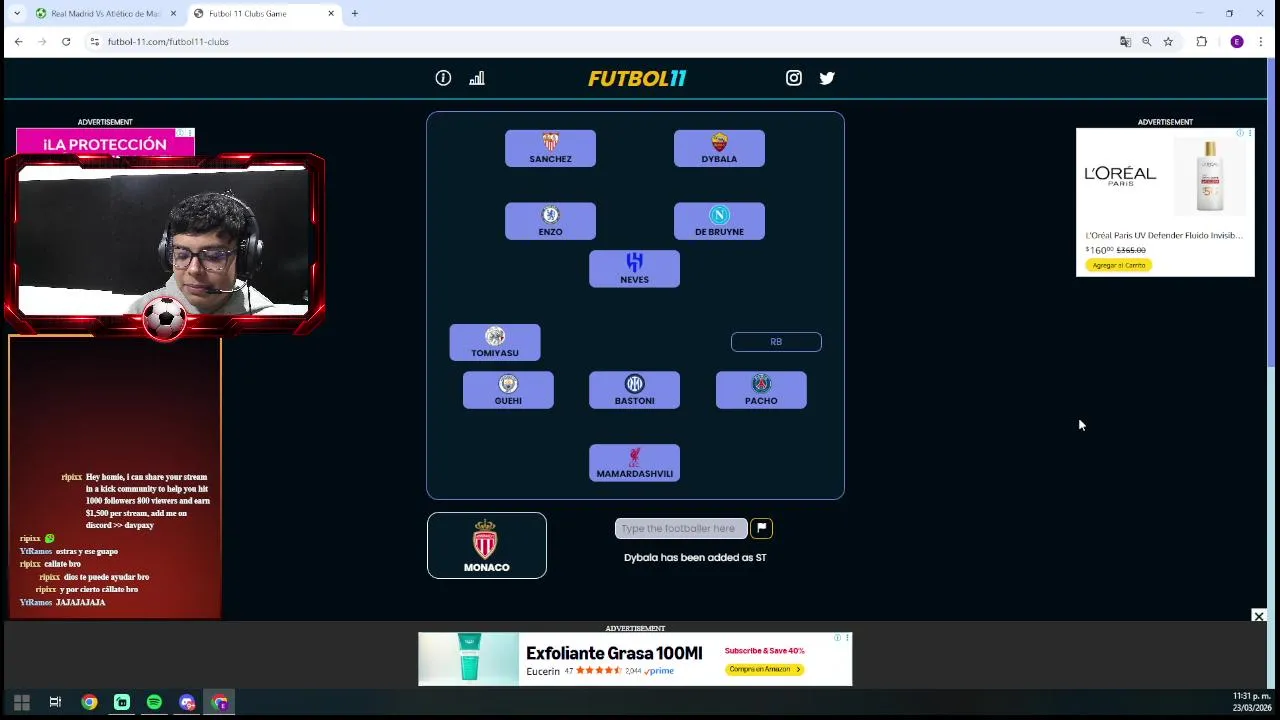This screenshot has height=720, width=1280.
Task: Close the bottom advertisement banner
Action: 1259,616
